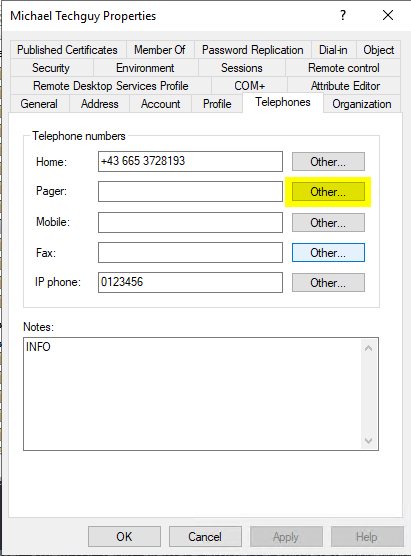The width and height of the screenshot is (411, 556).
Task: Click scroll down arrow in Notes box
Action: coord(368,440)
